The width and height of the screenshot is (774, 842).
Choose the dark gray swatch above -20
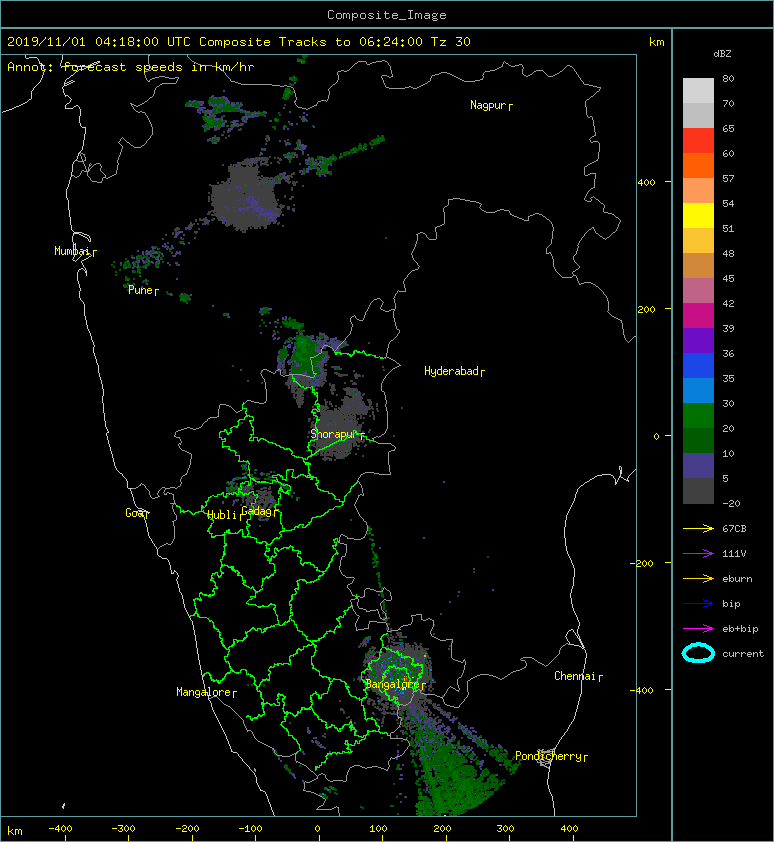pos(698,491)
